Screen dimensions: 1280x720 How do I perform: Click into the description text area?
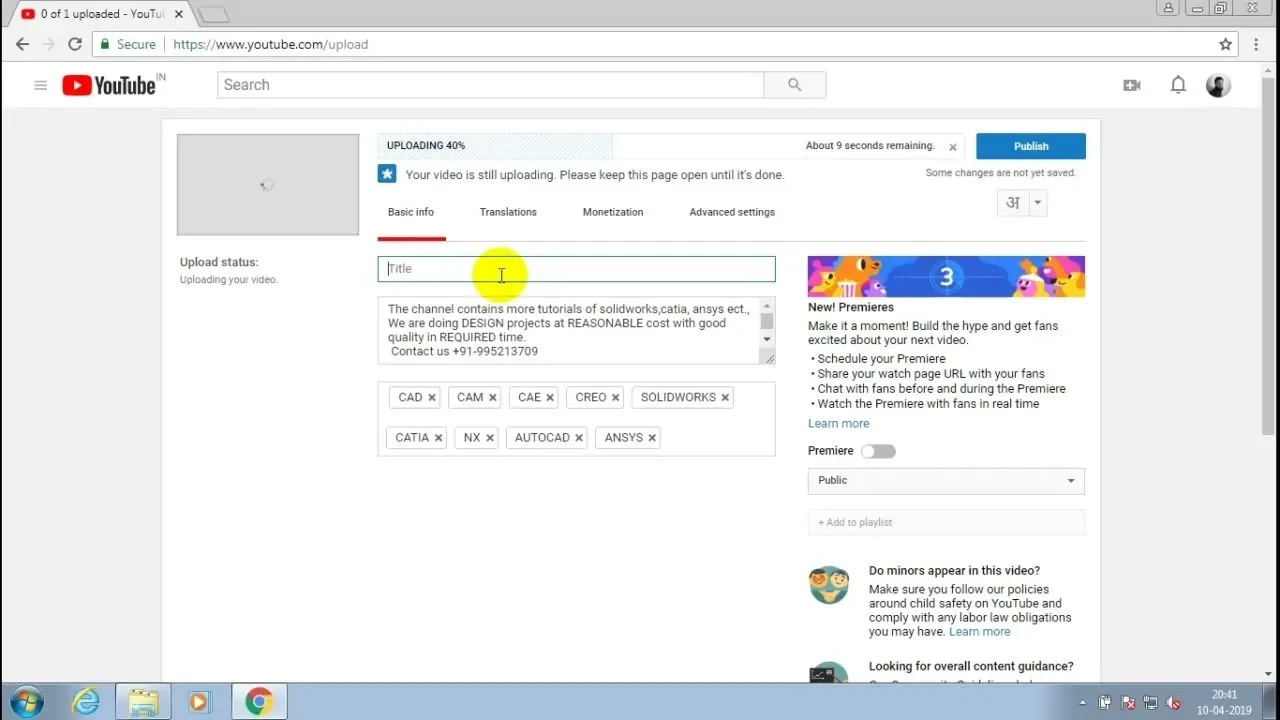pyautogui.click(x=569, y=331)
